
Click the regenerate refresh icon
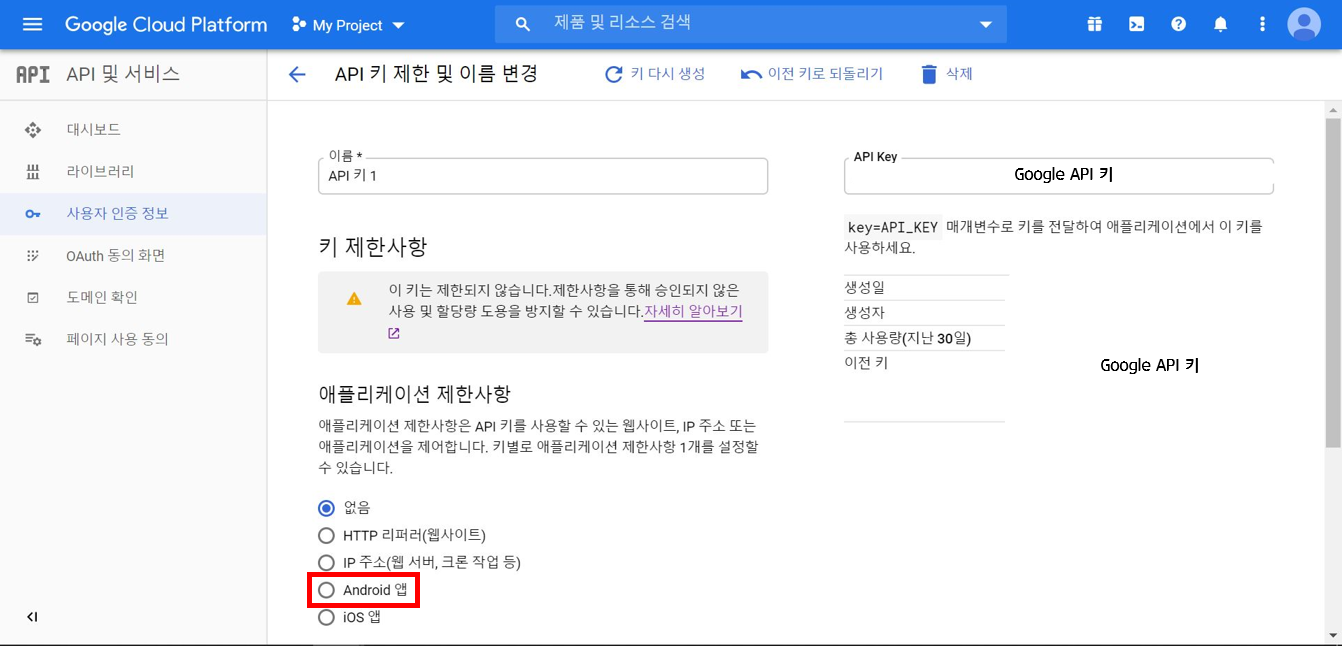[614, 75]
